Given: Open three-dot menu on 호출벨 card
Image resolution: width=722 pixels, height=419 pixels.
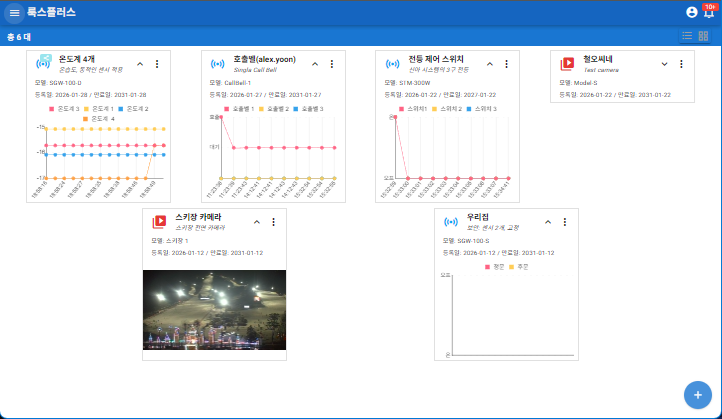Looking at the screenshot, I should 331,64.
